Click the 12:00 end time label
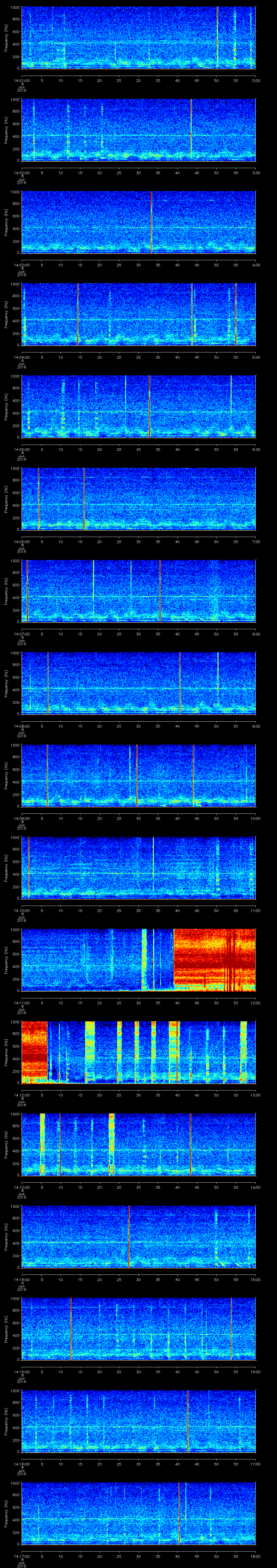Screen dimensions: 277x1568 coord(255,1003)
